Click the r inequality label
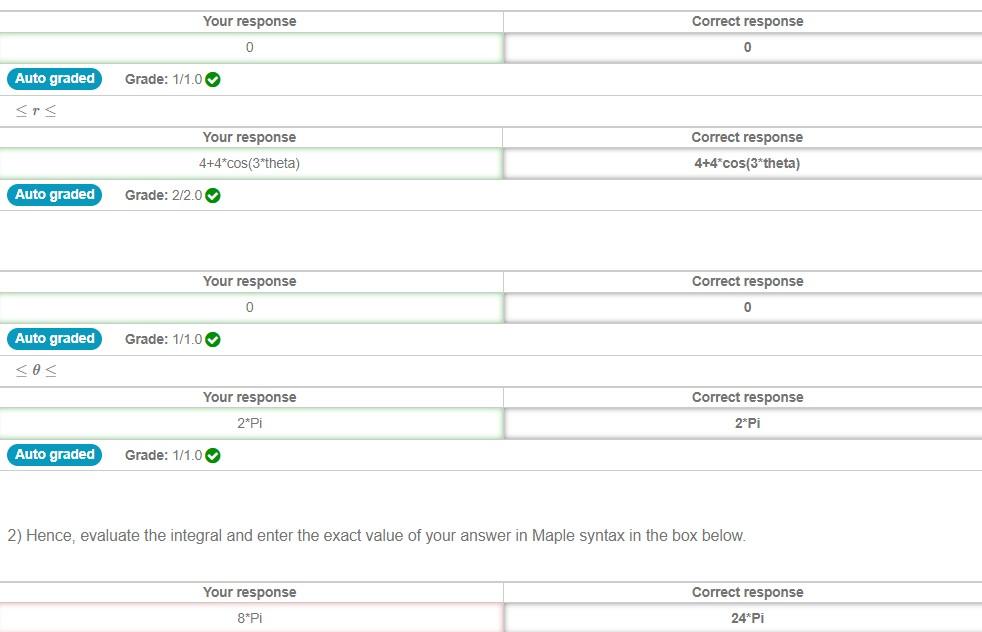The height and width of the screenshot is (632, 982). [x=34, y=110]
